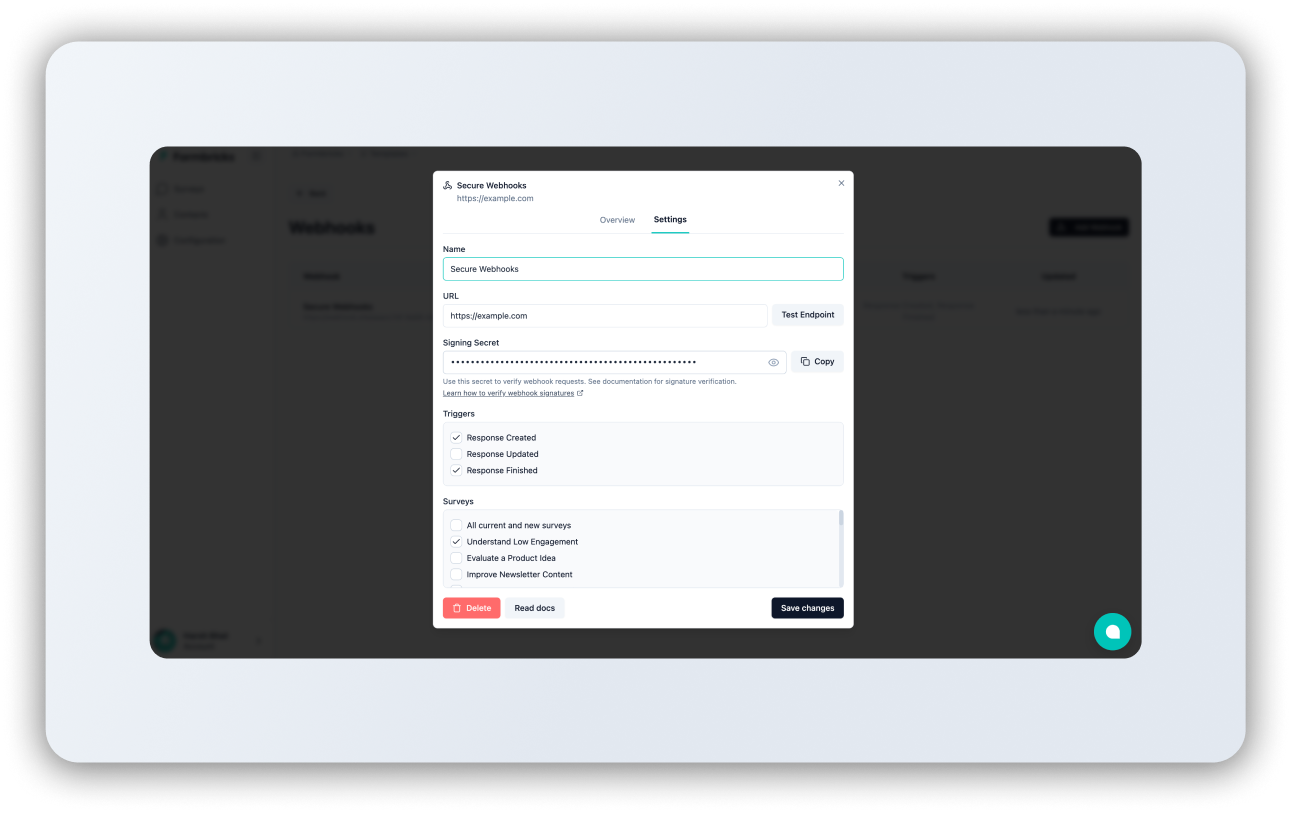Image resolution: width=1292 pixels, height=813 pixels.
Task: Copy the signing secret using the Copy button
Action: 816,361
